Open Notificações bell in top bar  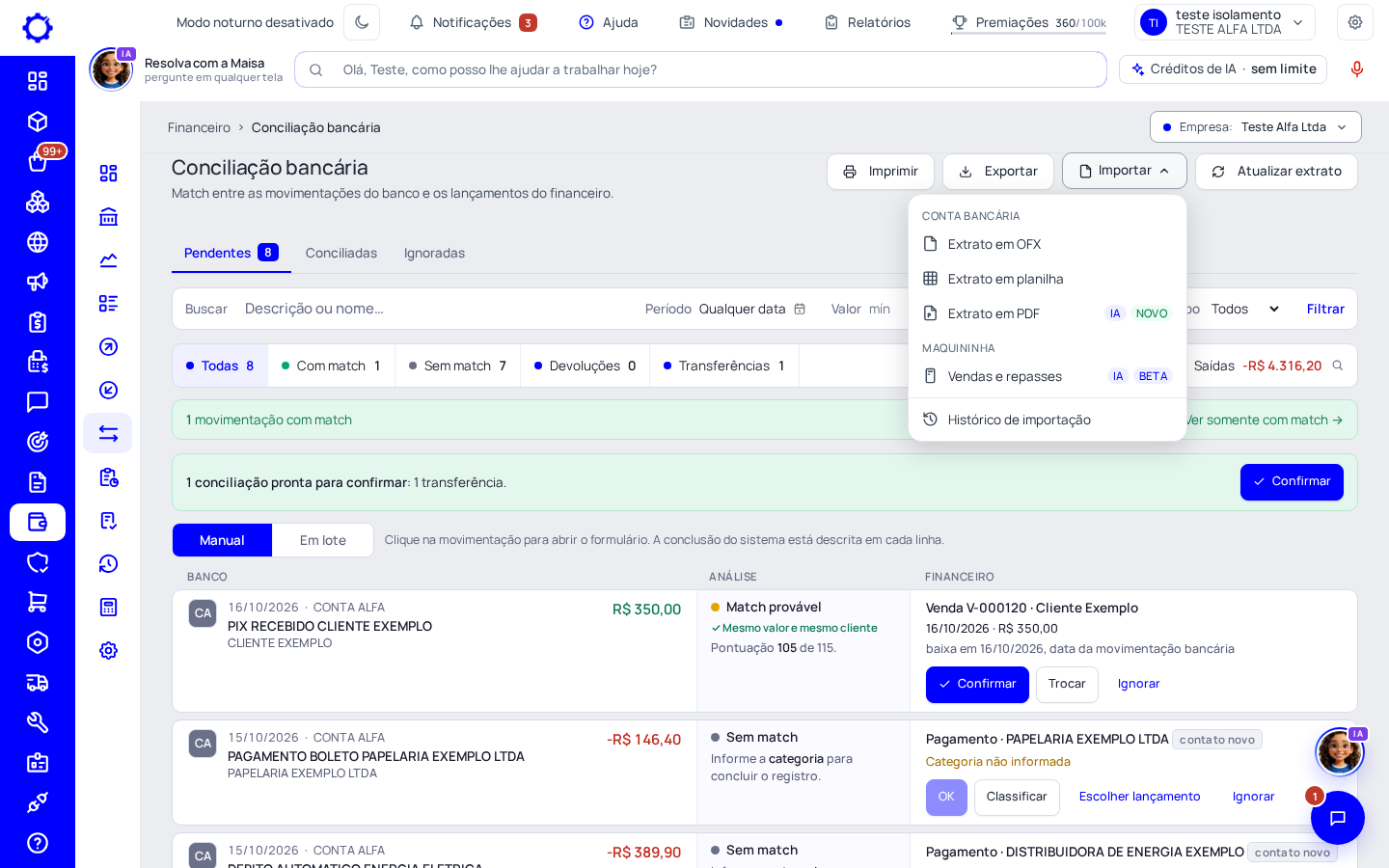coord(473,22)
